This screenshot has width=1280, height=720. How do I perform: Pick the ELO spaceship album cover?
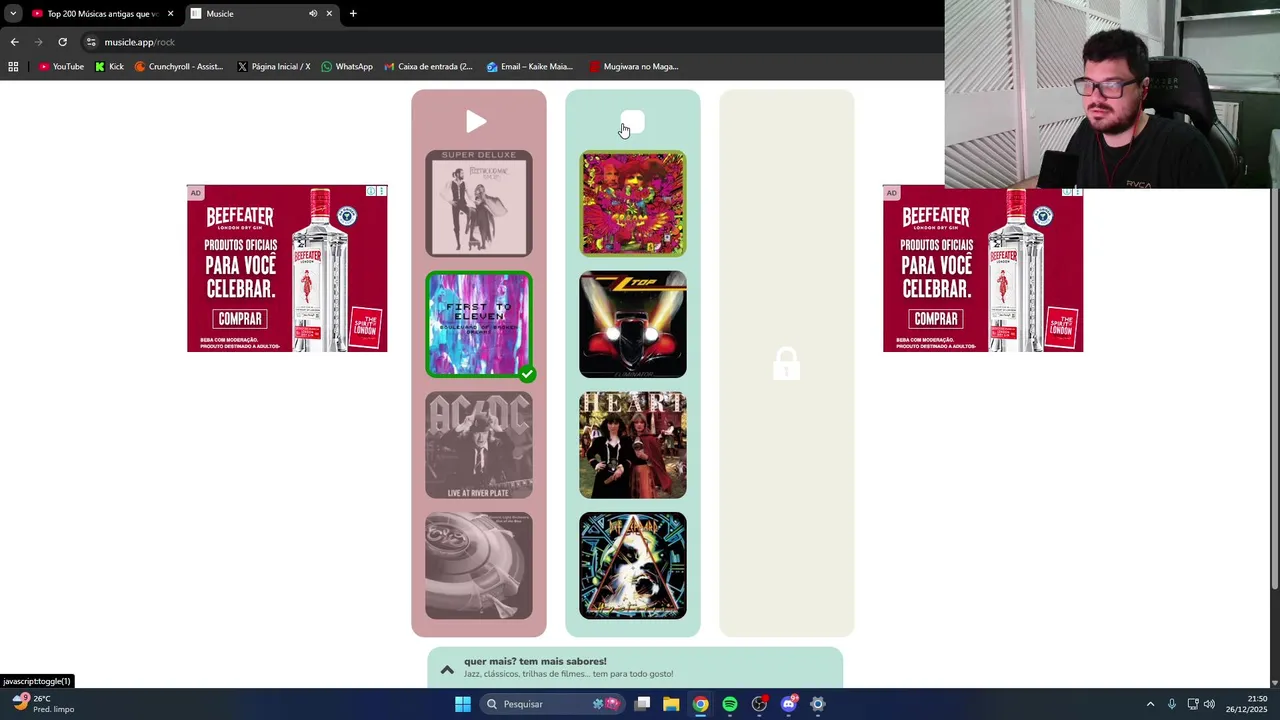pos(479,566)
